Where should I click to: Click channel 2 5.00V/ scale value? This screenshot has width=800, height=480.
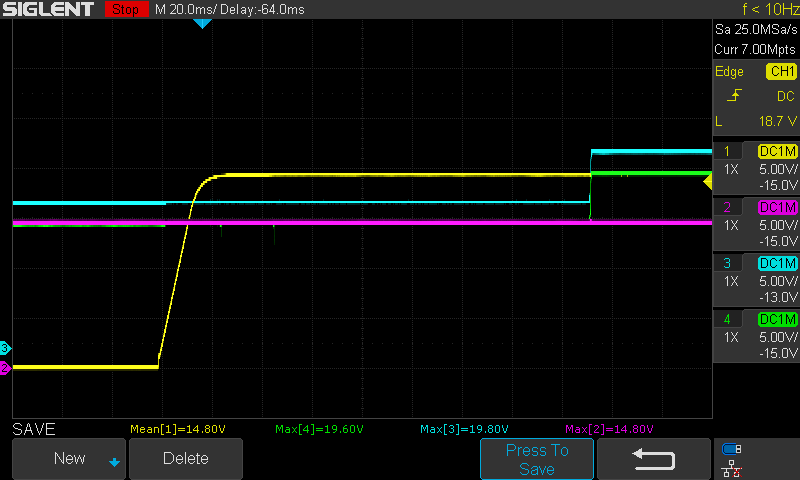pyautogui.click(x=778, y=225)
